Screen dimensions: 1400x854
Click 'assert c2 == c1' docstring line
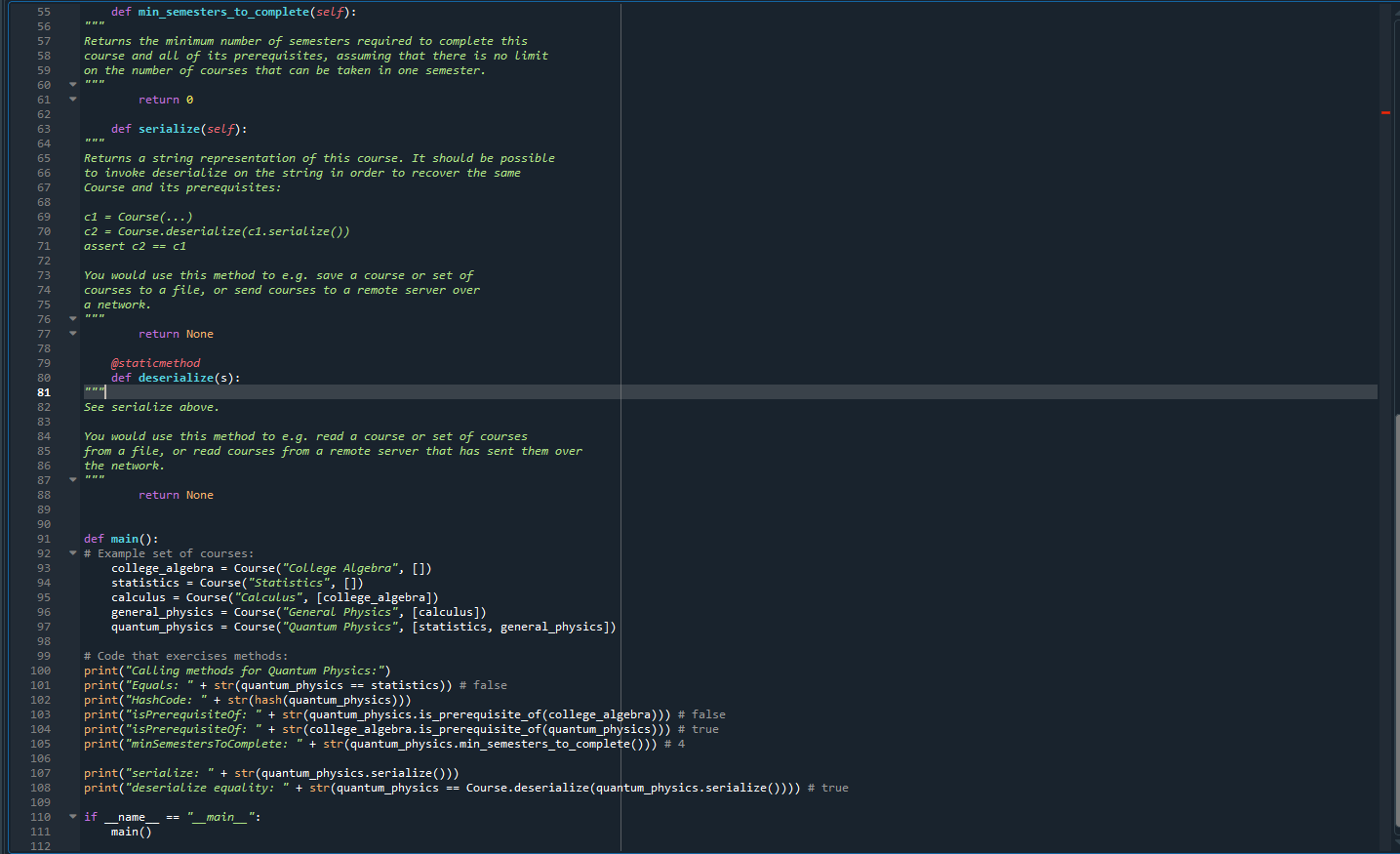tap(135, 246)
